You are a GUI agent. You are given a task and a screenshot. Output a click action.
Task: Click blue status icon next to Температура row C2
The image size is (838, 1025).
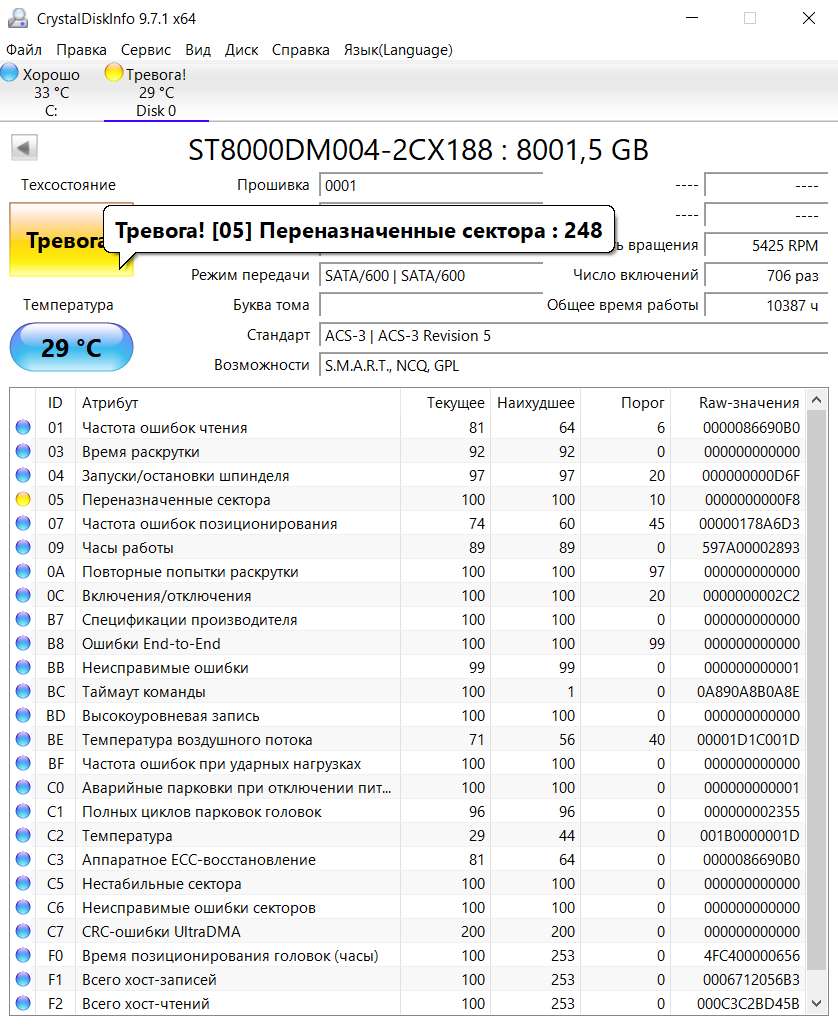click(23, 836)
